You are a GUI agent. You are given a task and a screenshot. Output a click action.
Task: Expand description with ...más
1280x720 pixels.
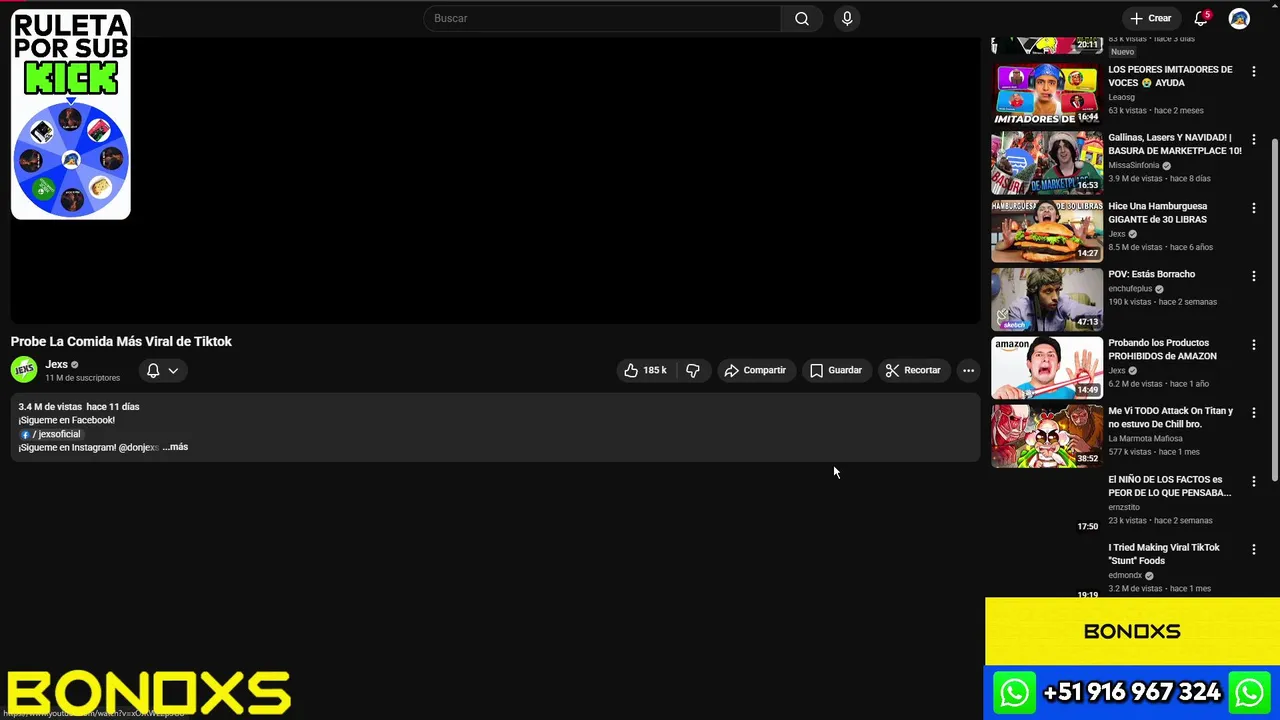[x=175, y=447]
